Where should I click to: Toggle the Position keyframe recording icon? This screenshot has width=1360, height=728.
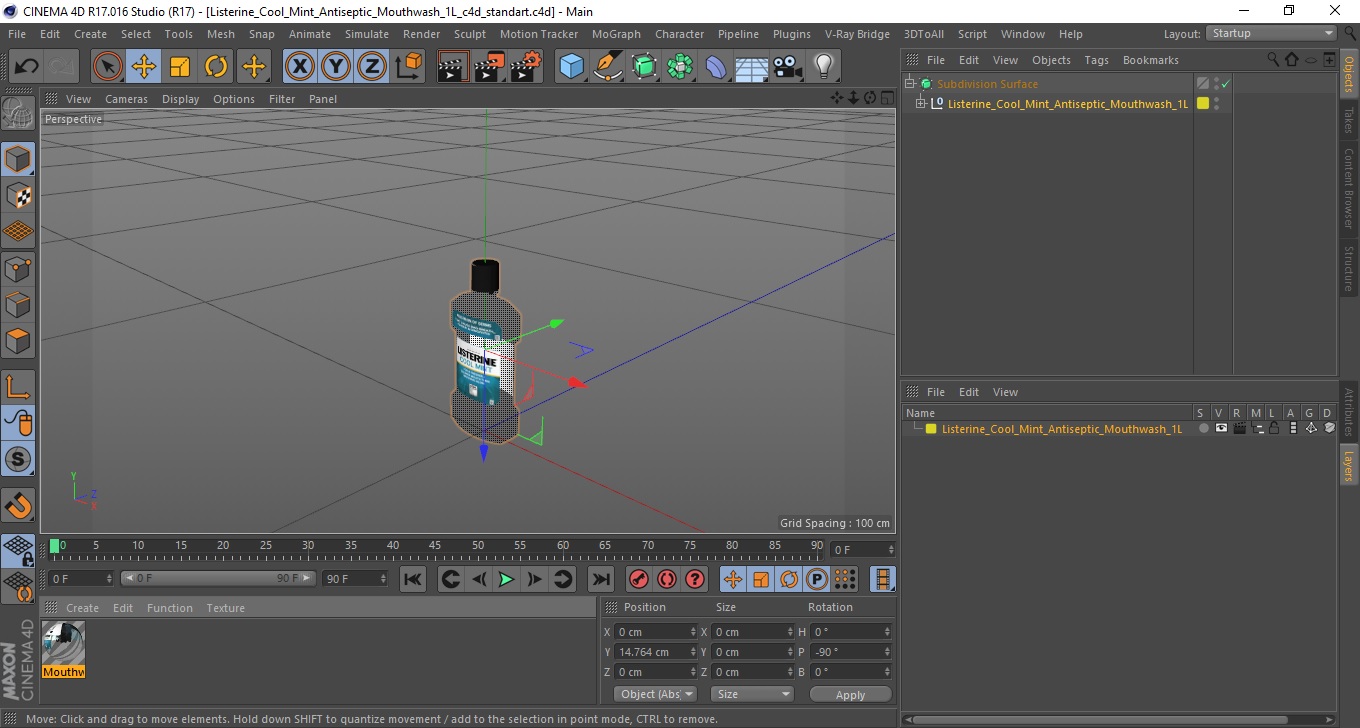pos(733,579)
